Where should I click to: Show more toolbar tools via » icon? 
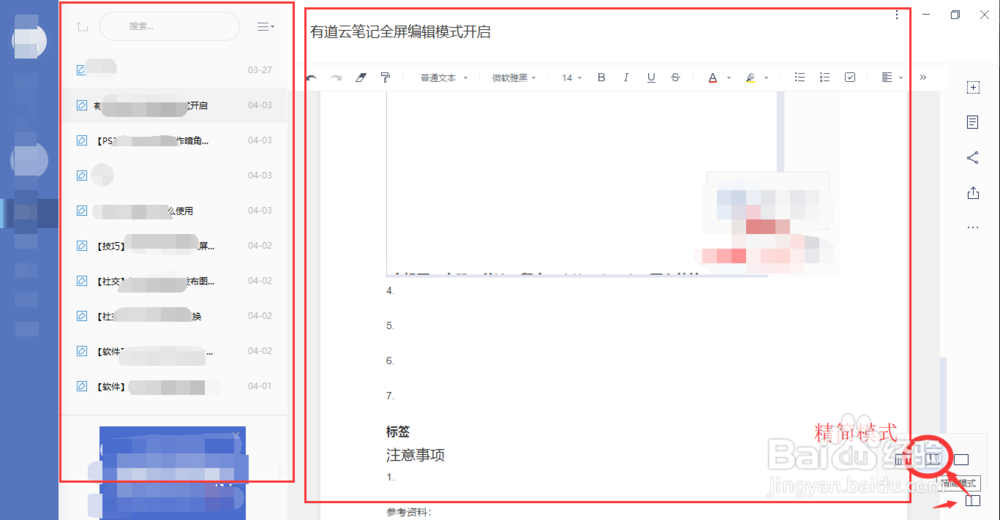[923, 77]
